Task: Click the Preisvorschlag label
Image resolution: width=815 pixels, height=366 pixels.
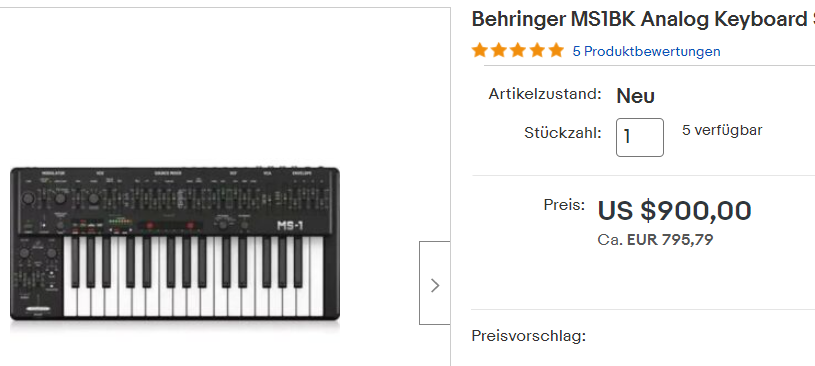Action: coord(529,336)
